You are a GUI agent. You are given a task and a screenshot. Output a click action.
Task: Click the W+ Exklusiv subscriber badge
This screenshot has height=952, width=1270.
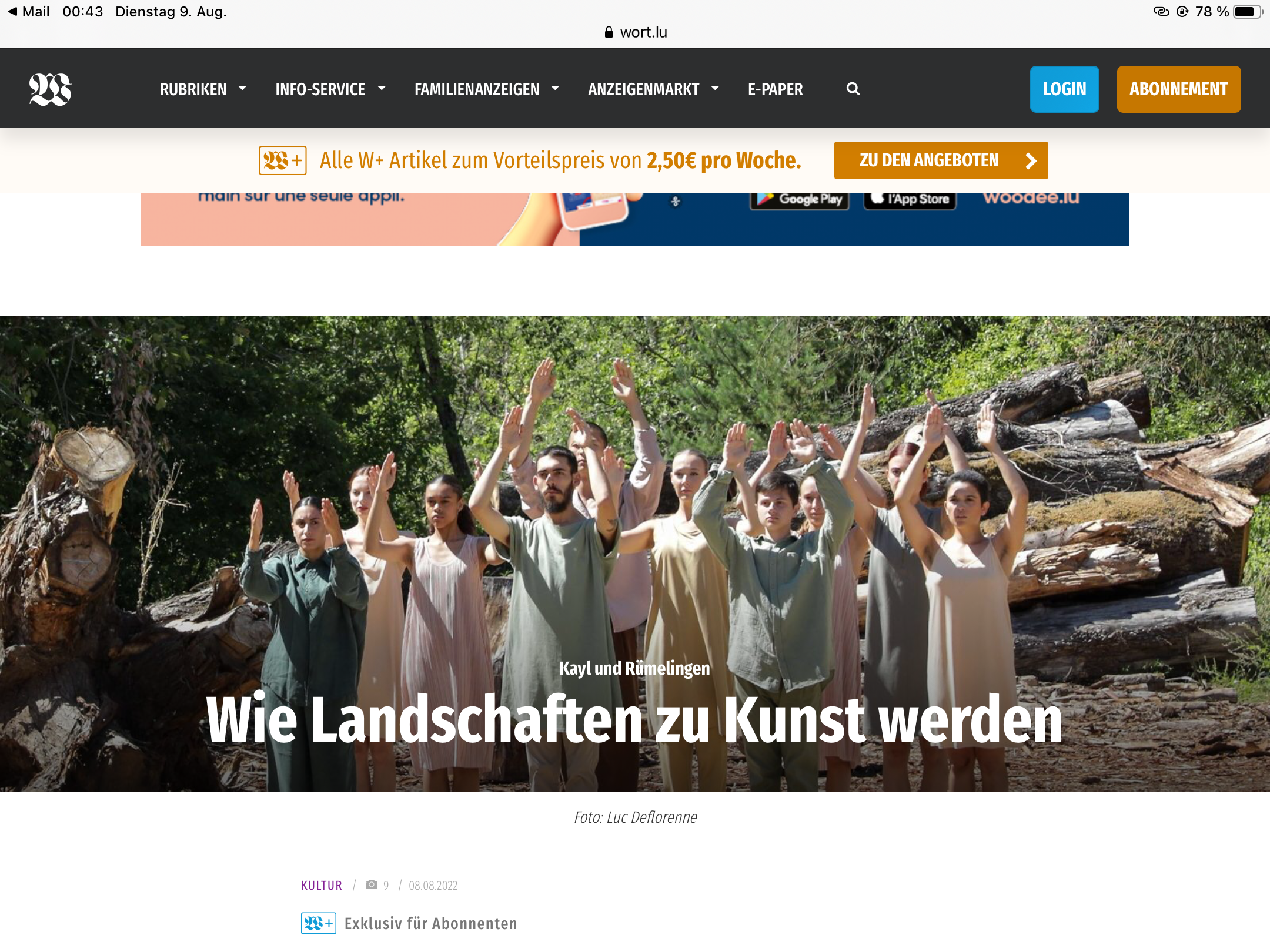[x=319, y=923]
